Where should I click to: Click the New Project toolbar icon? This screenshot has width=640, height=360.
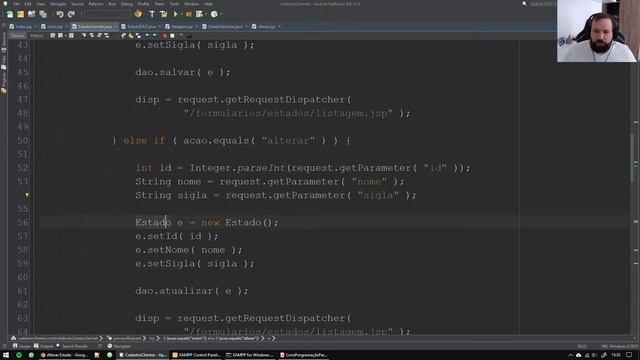tap(20, 14)
